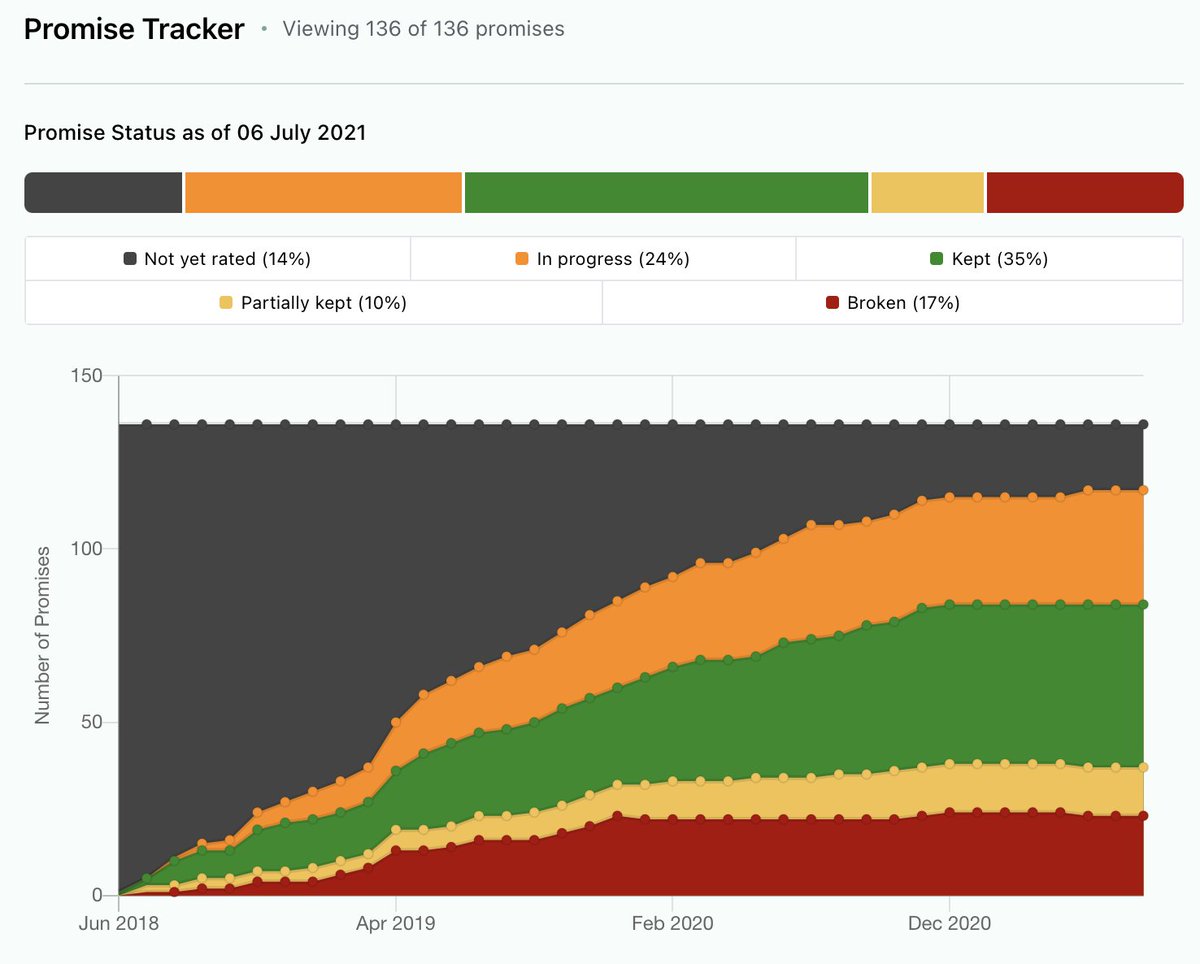The image size is (1200, 964).
Task: Click the dark gray square icon beside Not yet rated
Action: 130,259
